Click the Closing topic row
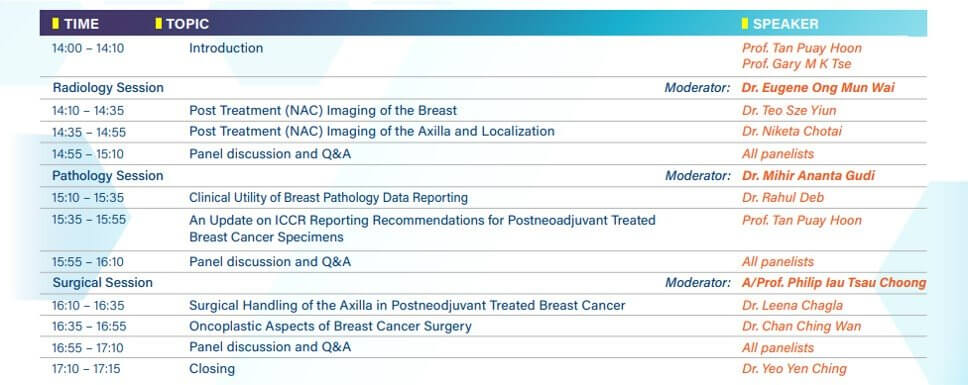The image size is (968, 385). [483, 369]
